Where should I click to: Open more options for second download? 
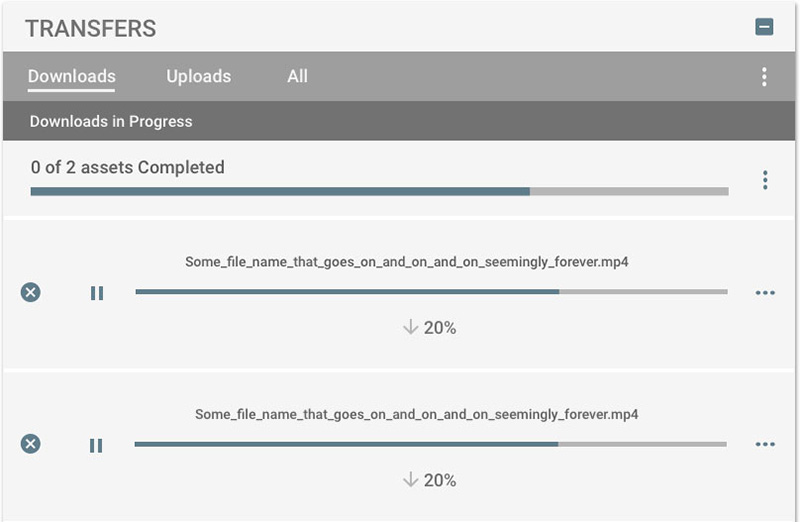coord(765,445)
